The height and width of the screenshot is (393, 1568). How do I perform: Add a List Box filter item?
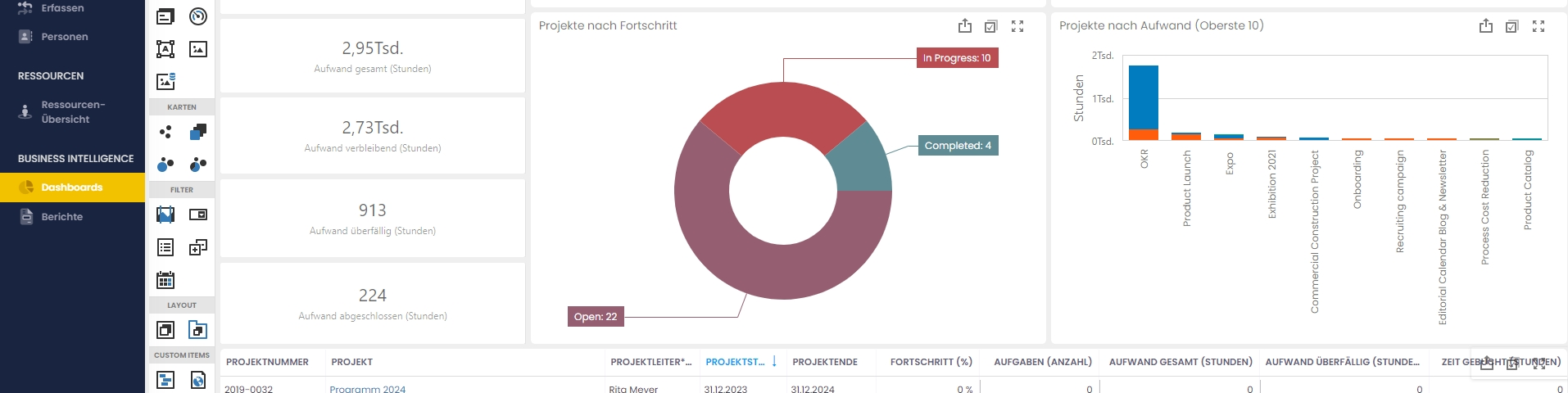tap(165, 247)
